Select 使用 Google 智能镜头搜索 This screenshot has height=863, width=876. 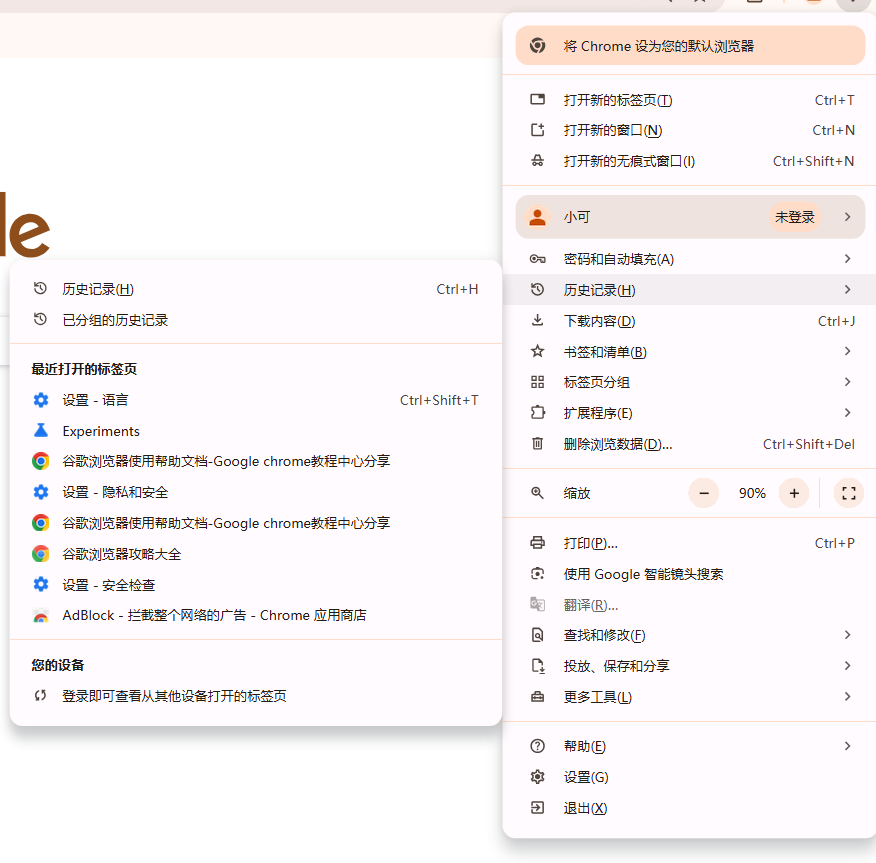(x=690, y=574)
